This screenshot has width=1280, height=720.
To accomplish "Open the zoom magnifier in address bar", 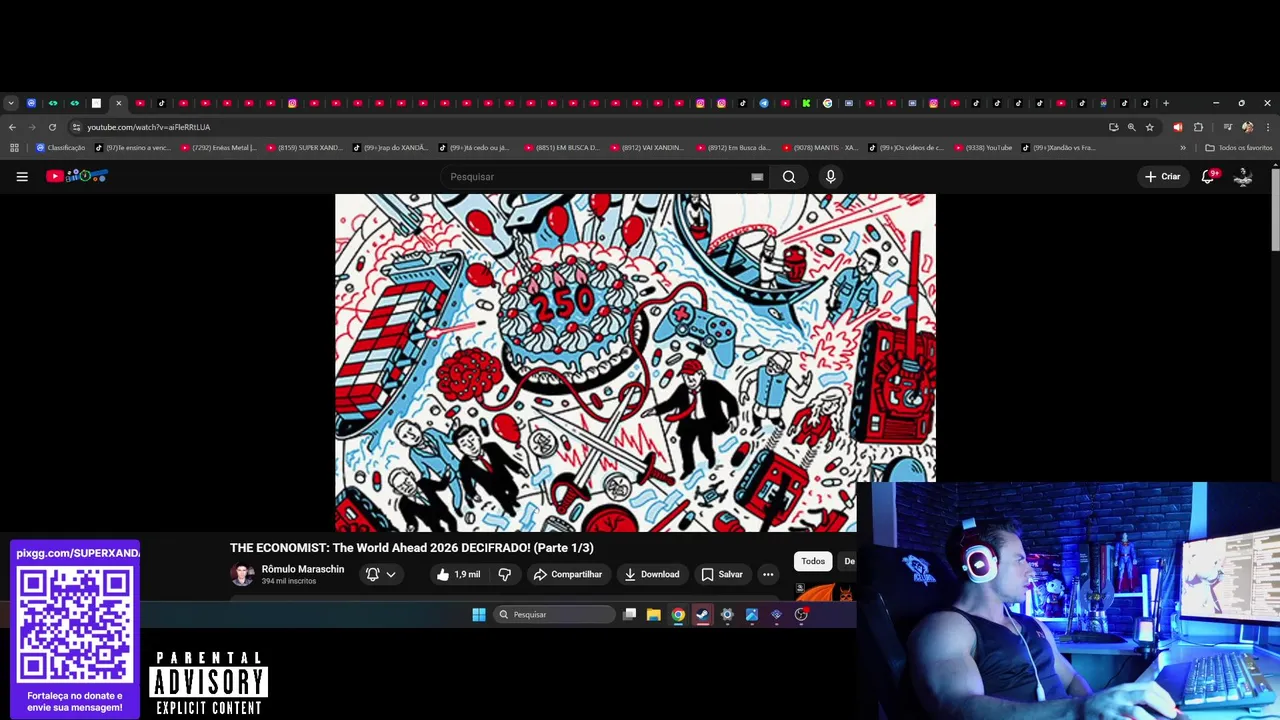I will click(1132, 127).
